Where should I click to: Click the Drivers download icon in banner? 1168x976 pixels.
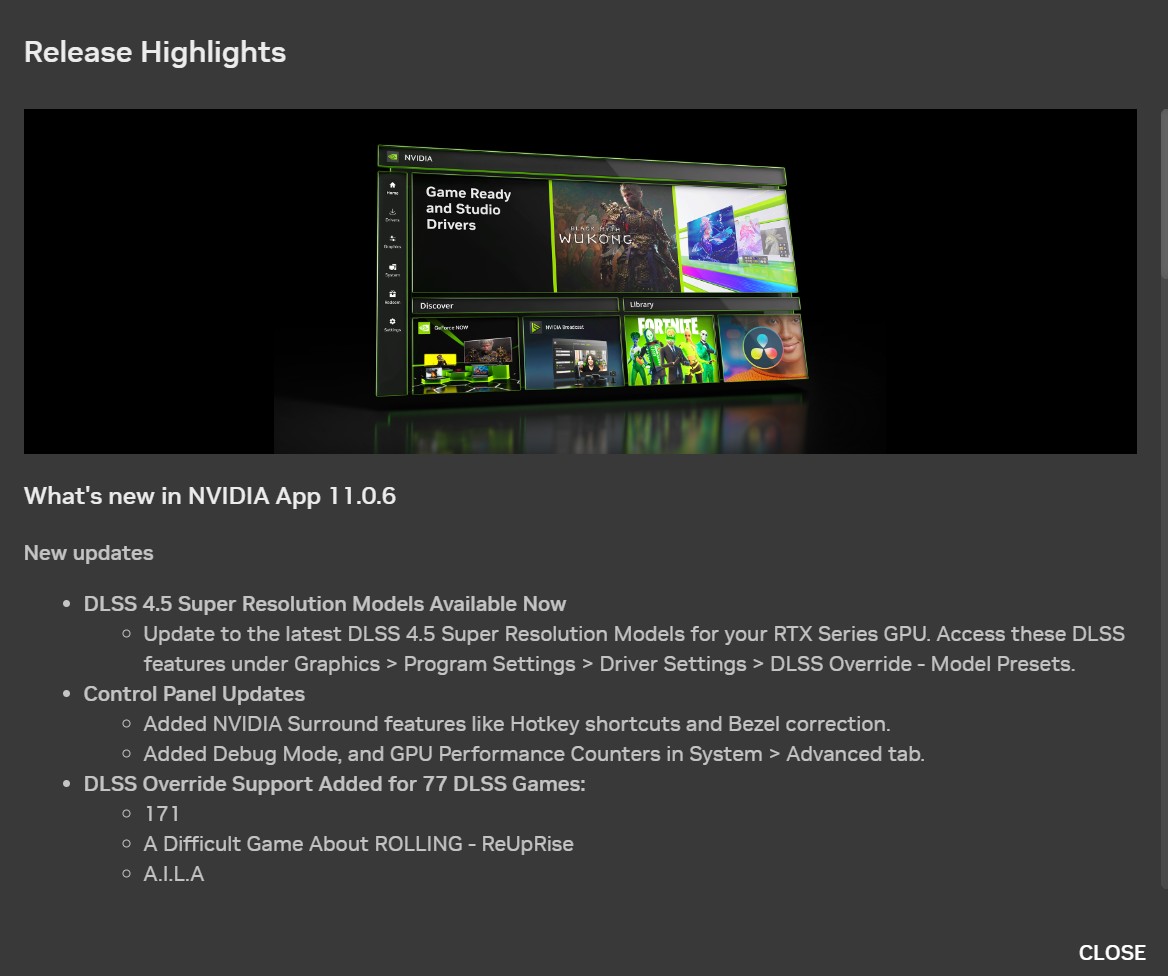tap(392, 214)
